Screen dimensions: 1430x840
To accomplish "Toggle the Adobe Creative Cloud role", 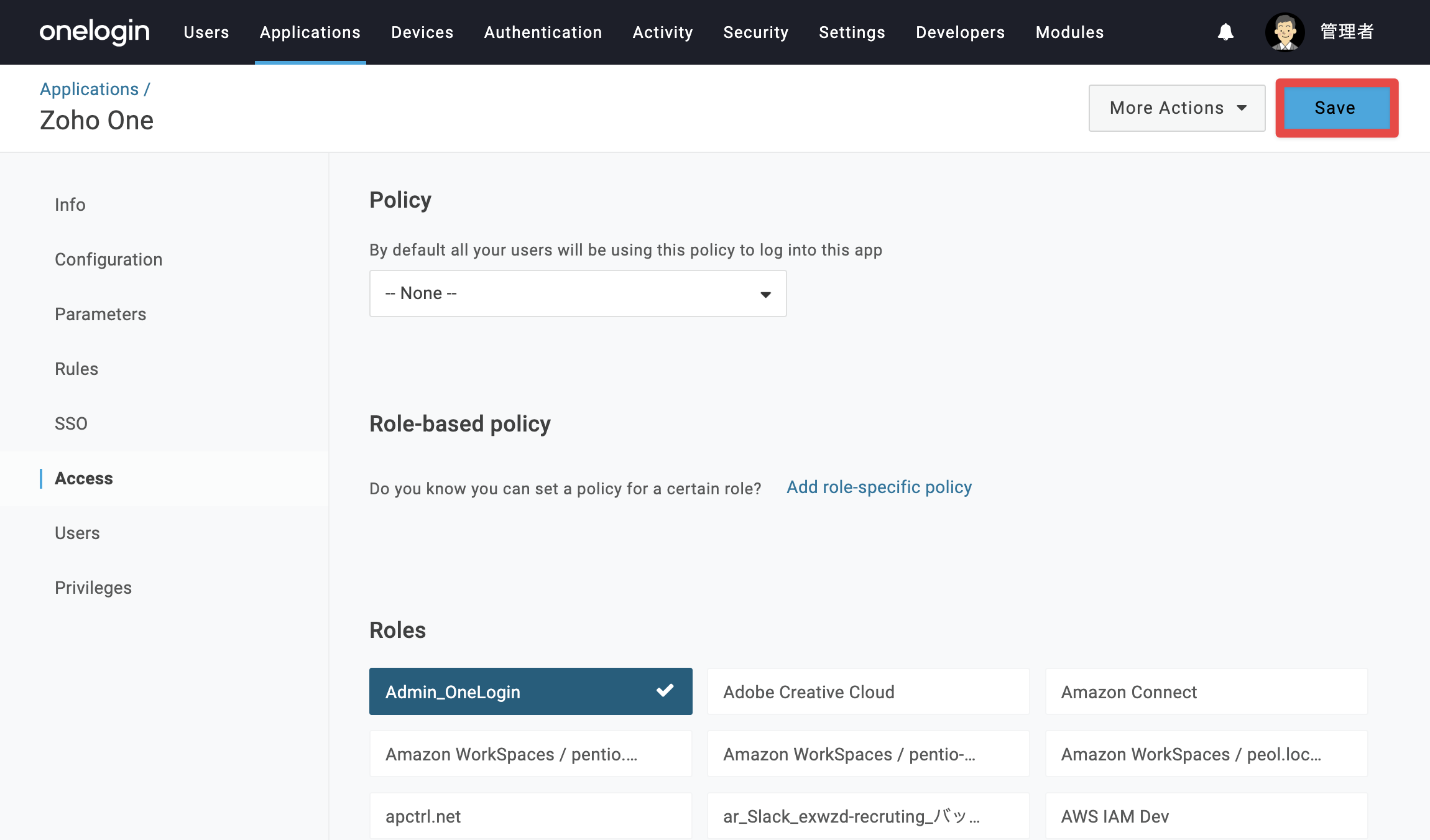I will coord(869,691).
